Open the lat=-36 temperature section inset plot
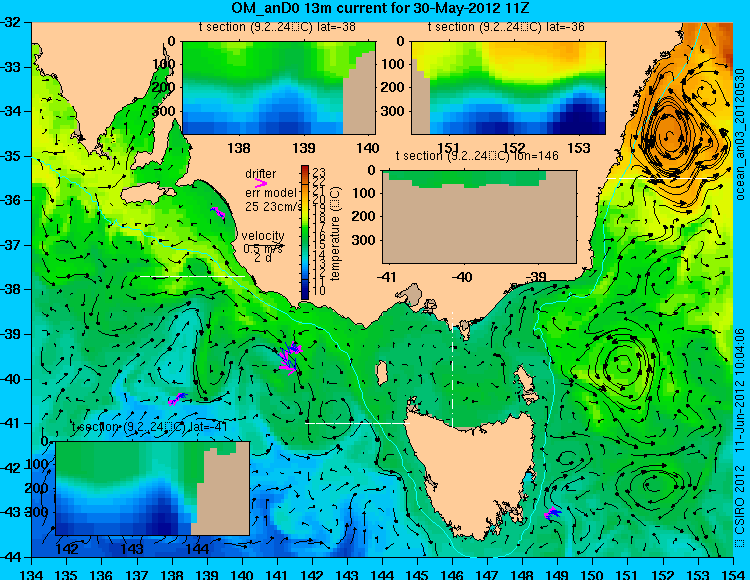The height and width of the screenshot is (580, 750). point(508,88)
